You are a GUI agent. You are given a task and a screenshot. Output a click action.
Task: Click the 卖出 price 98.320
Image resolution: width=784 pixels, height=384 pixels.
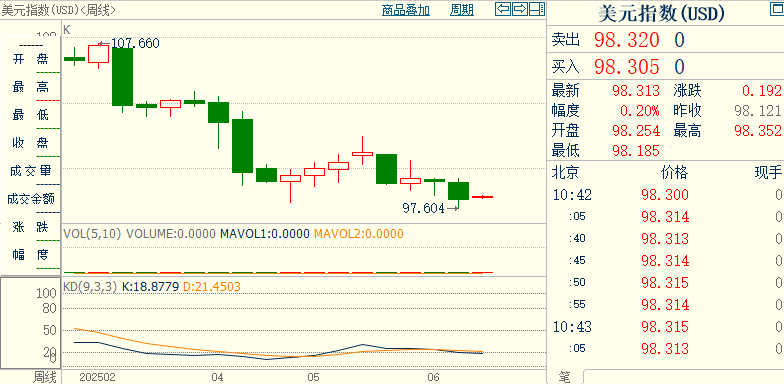click(626, 40)
